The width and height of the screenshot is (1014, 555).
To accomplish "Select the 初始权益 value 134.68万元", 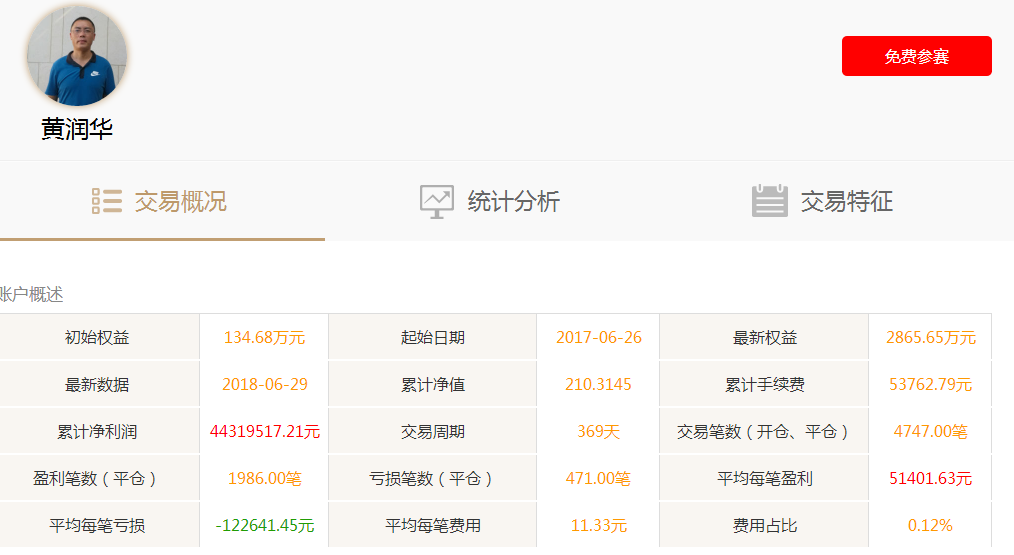I will click(264, 338).
